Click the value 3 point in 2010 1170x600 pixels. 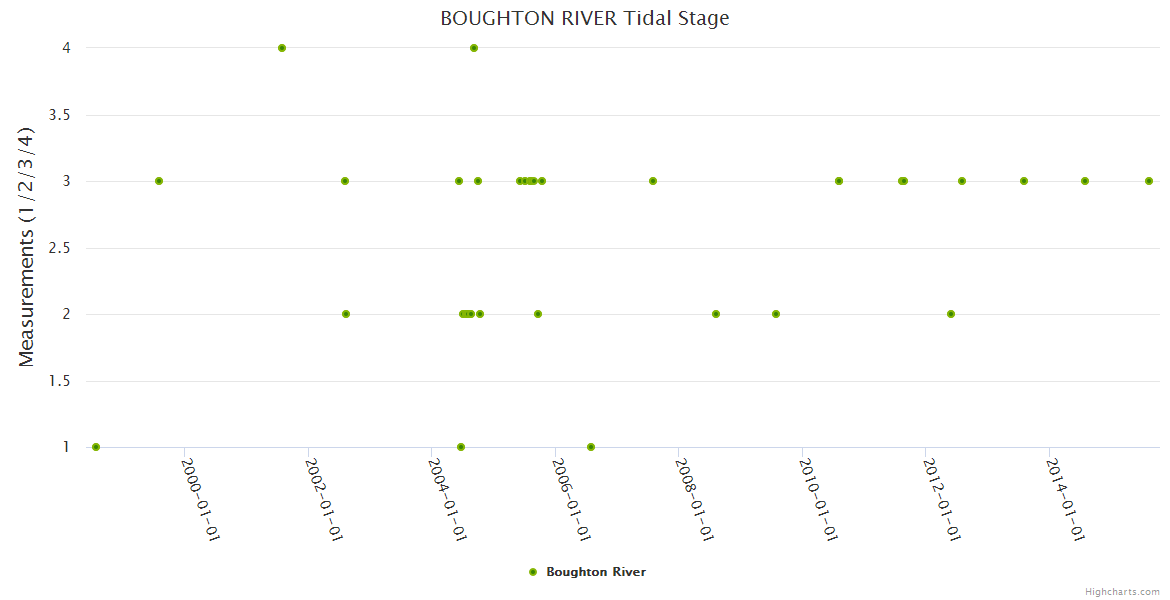839,181
